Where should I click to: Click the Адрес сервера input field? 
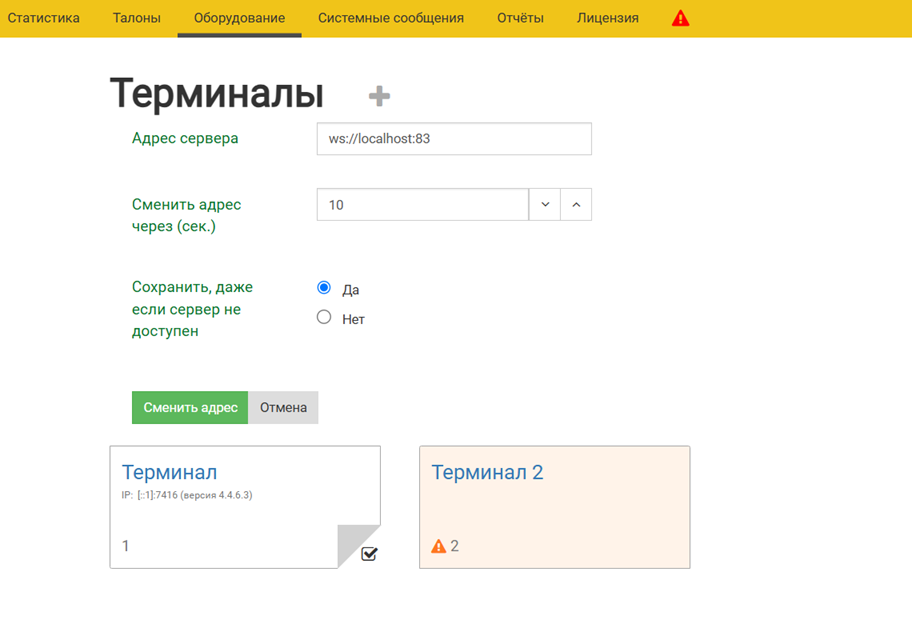[454, 139]
